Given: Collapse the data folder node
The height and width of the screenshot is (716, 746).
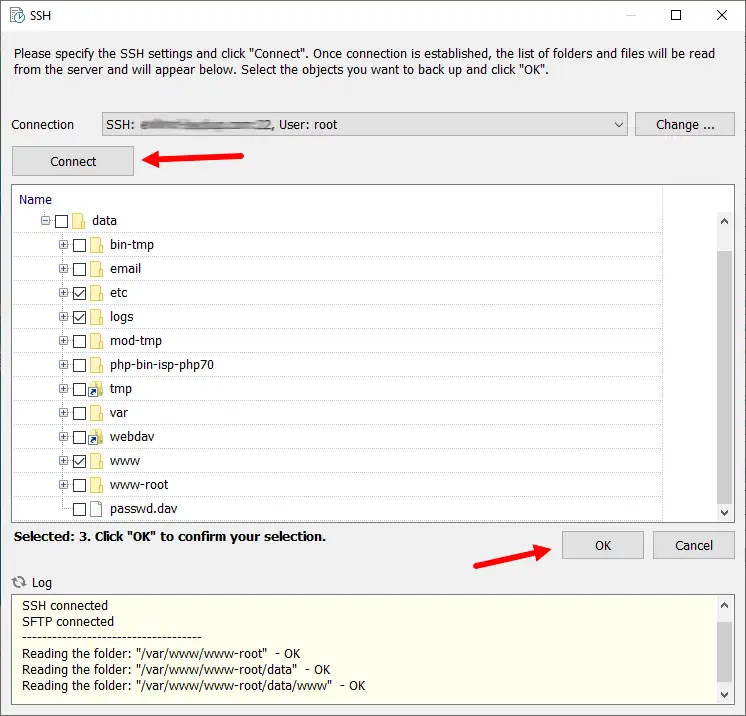Looking at the screenshot, I should click(x=45, y=220).
